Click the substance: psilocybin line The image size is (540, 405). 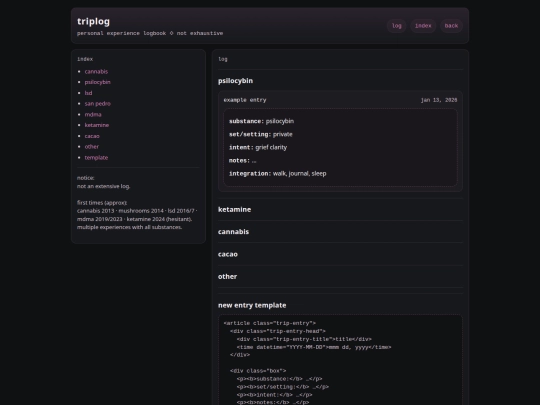coord(261,121)
